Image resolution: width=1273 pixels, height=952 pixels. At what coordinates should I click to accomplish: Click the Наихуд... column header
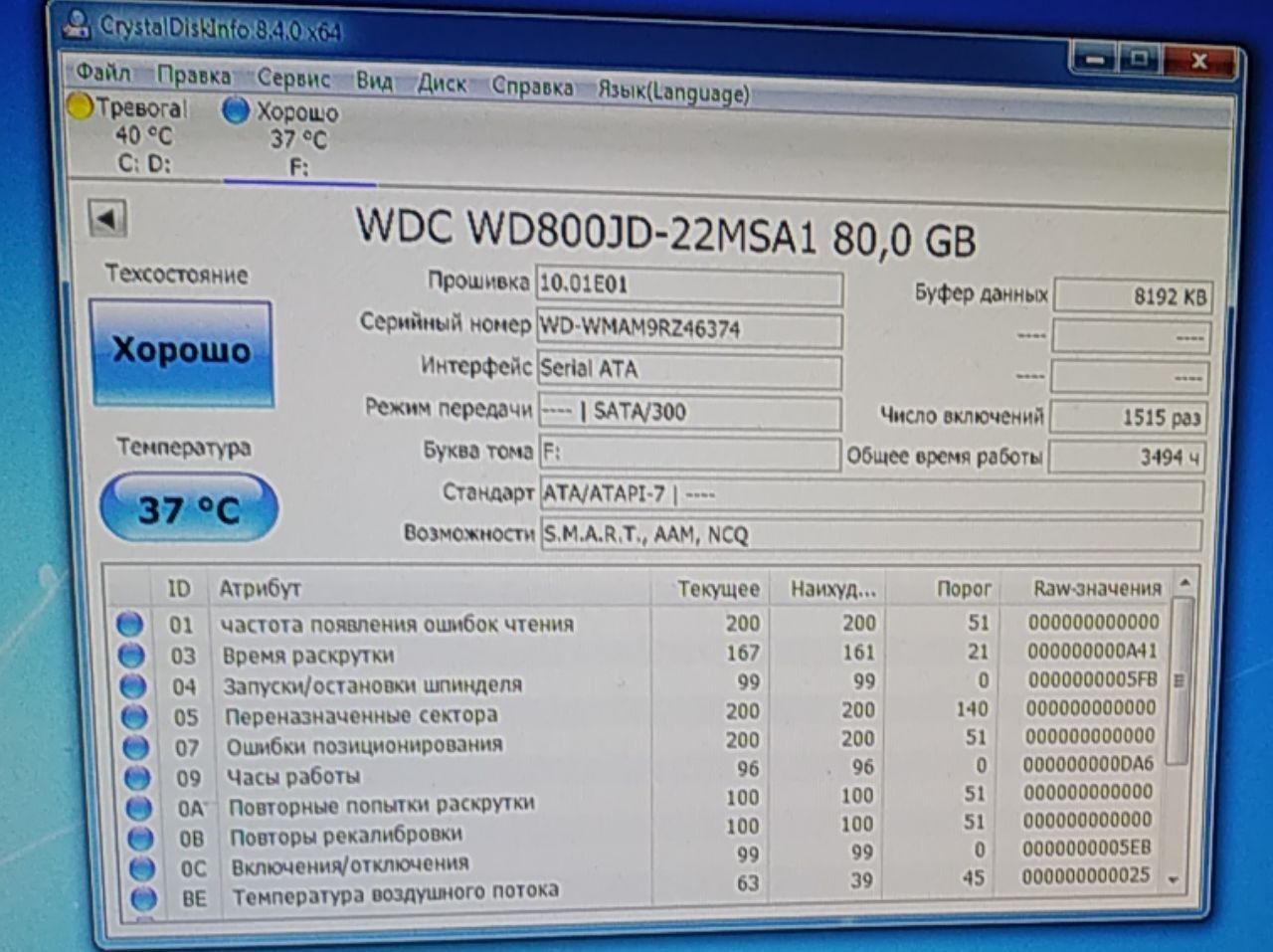(831, 589)
